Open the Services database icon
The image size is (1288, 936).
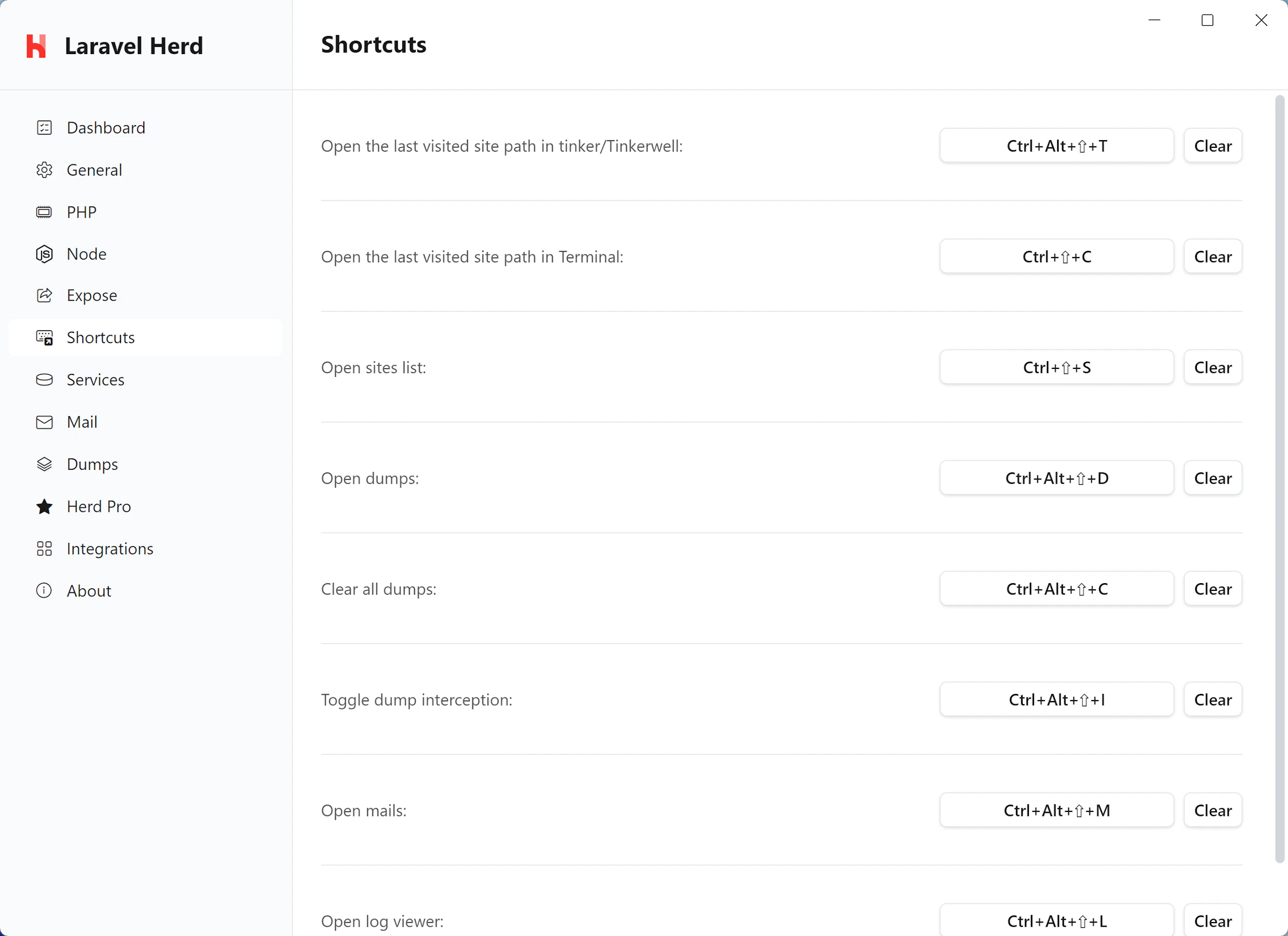tap(44, 380)
